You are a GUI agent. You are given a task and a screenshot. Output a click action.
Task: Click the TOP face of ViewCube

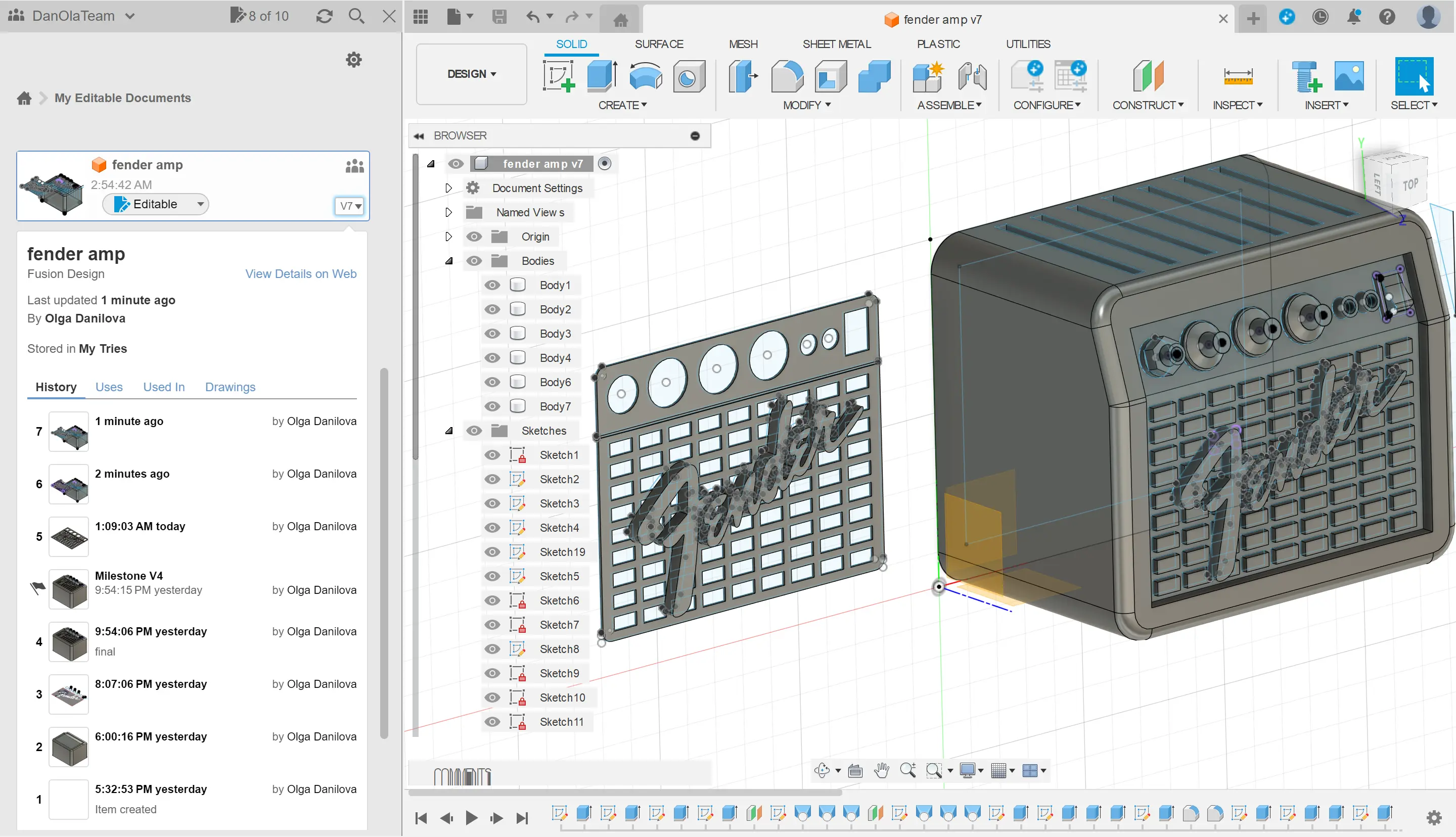(1410, 184)
